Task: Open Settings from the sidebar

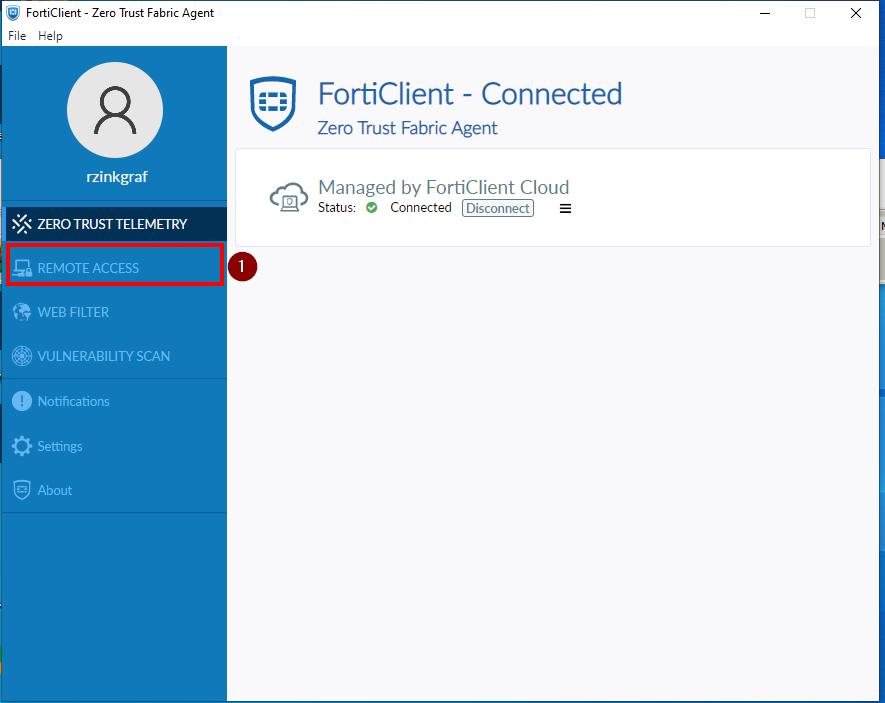Action: [115, 446]
